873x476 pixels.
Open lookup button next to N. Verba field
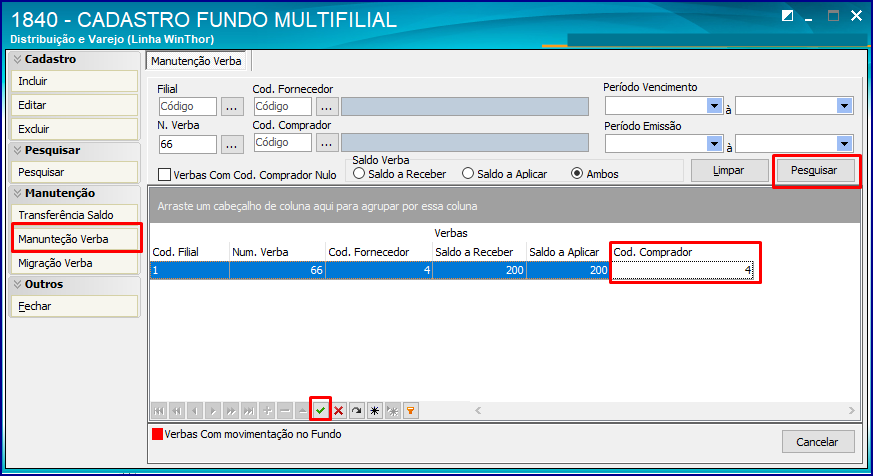232,145
